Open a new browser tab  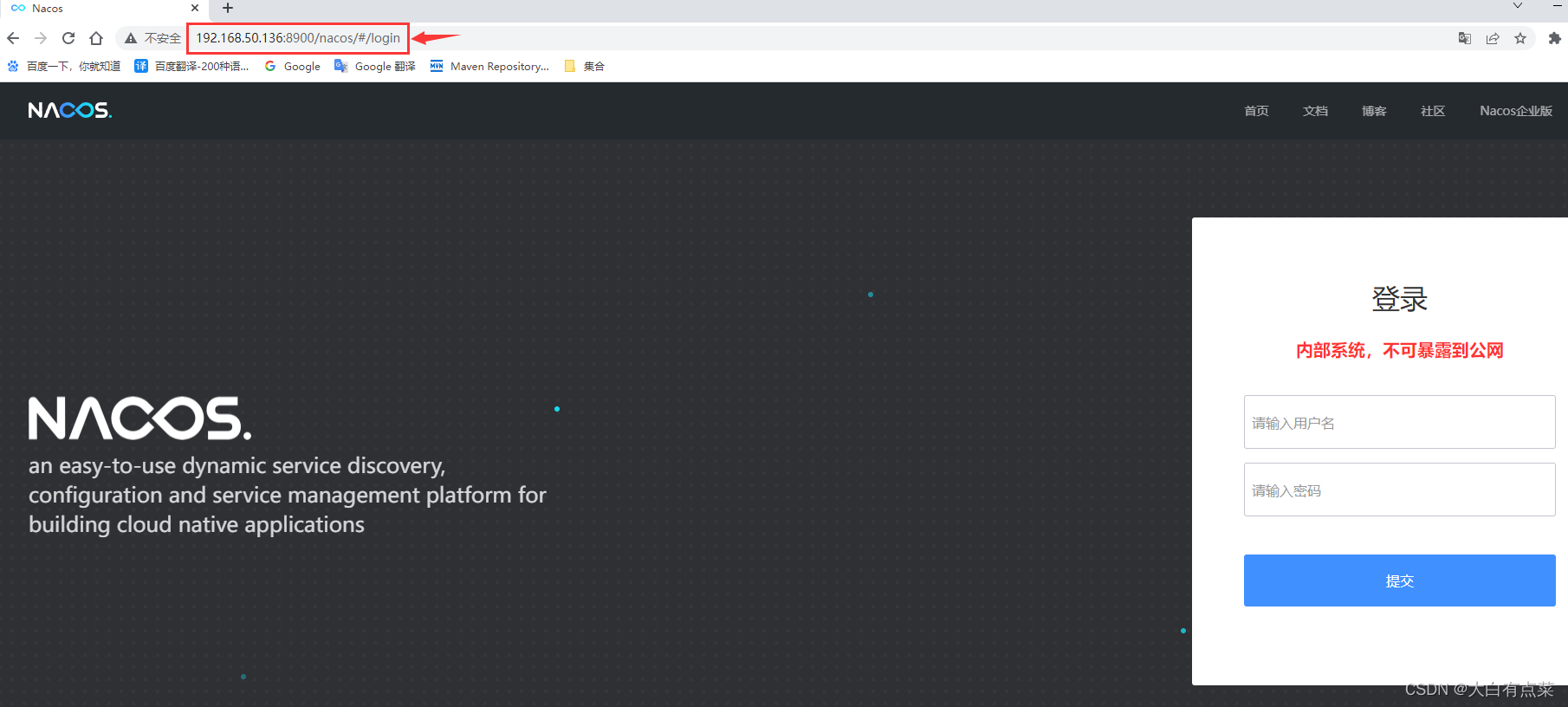(x=228, y=9)
